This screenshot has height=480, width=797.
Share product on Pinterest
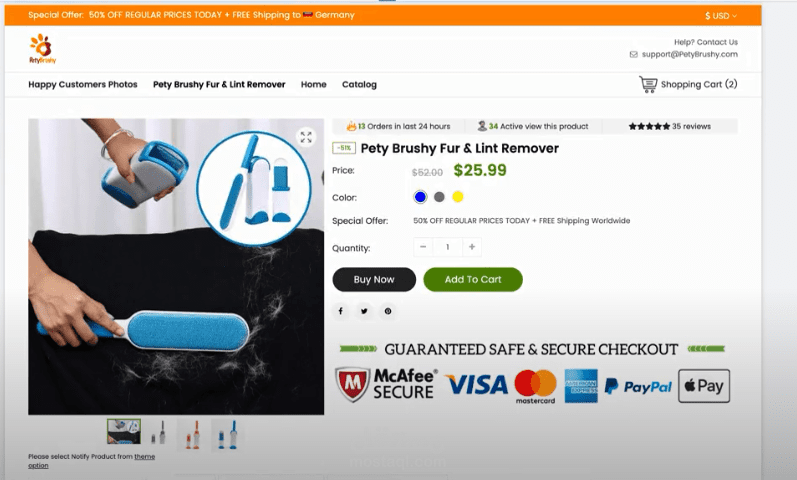coord(388,311)
